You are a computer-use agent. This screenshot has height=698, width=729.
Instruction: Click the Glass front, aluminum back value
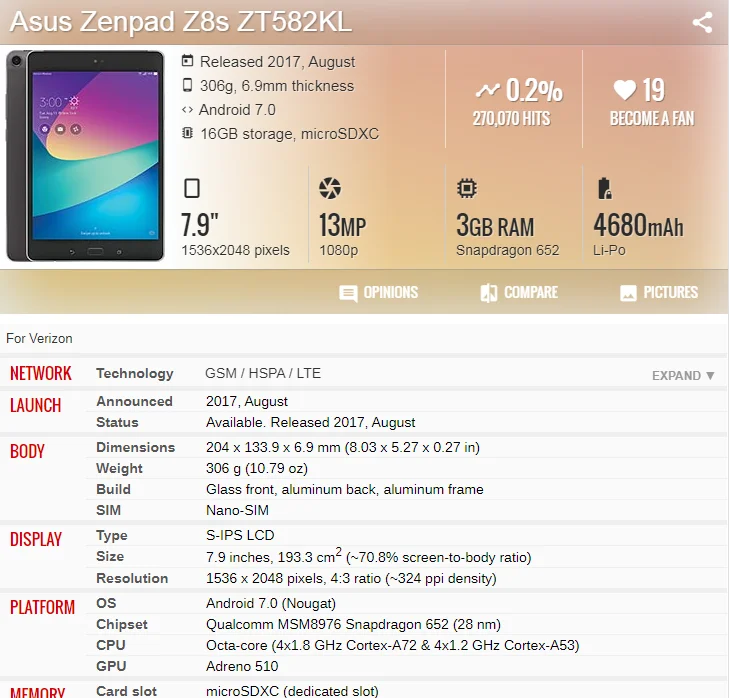point(345,489)
